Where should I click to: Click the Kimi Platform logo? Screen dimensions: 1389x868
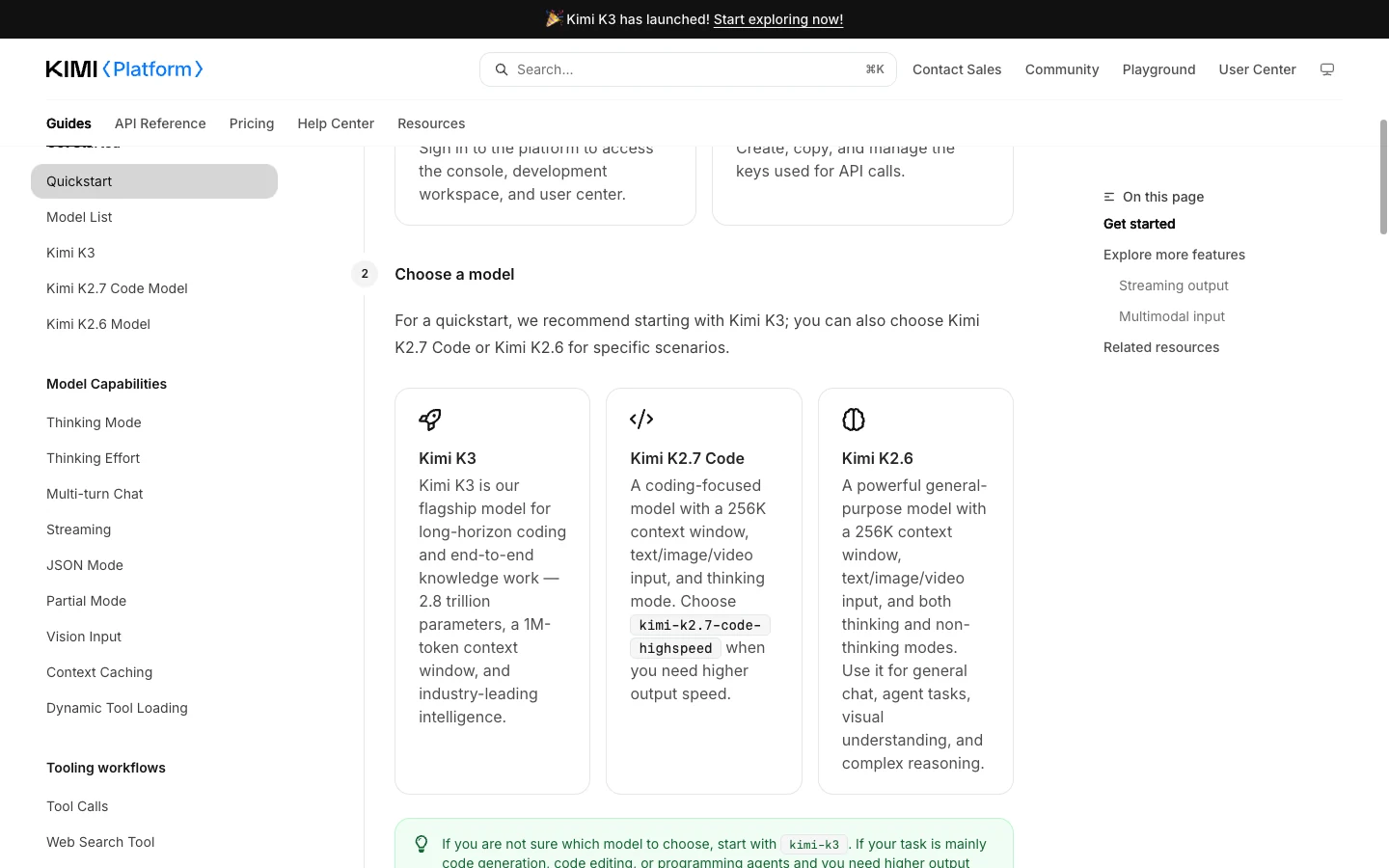tap(124, 69)
